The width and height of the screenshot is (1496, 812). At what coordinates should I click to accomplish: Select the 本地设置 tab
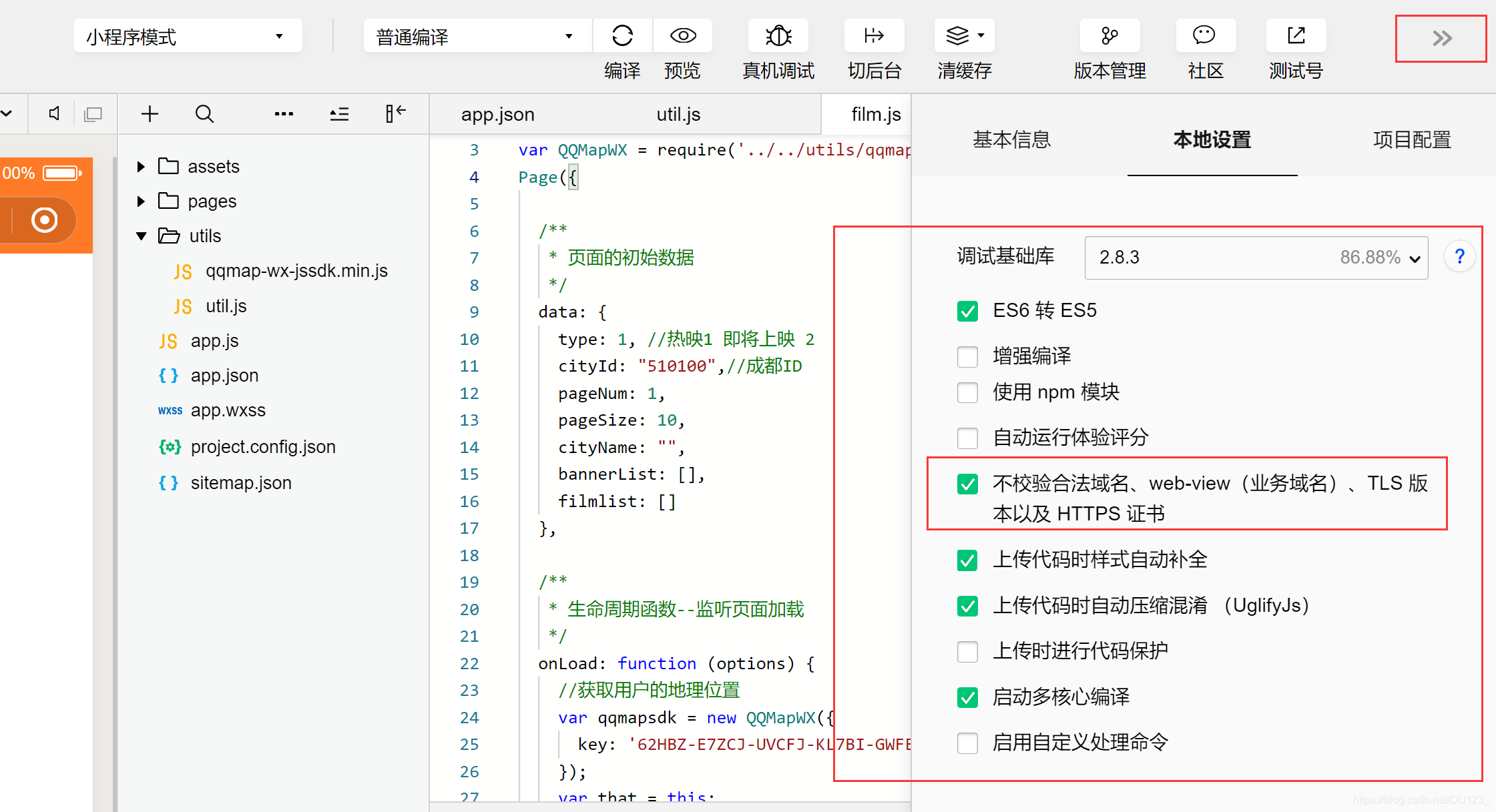1212,140
